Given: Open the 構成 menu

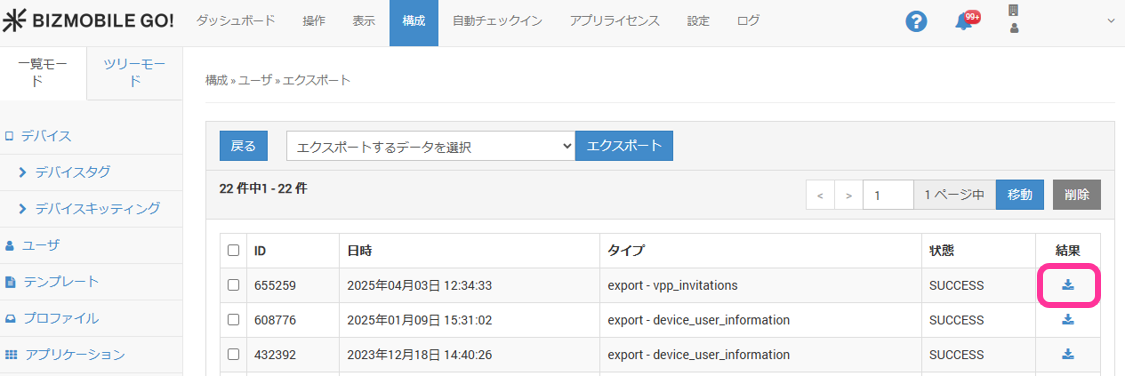Looking at the screenshot, I should pos(414,22).
